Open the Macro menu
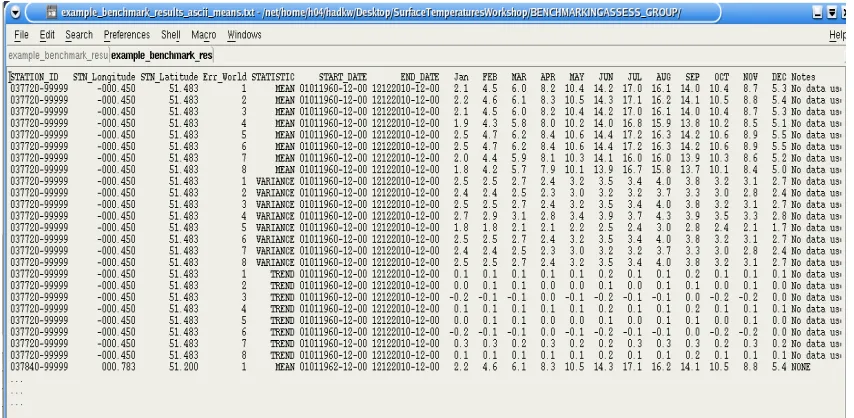The height and width of the screenshot is (418, 854). (x=204, y=35)
